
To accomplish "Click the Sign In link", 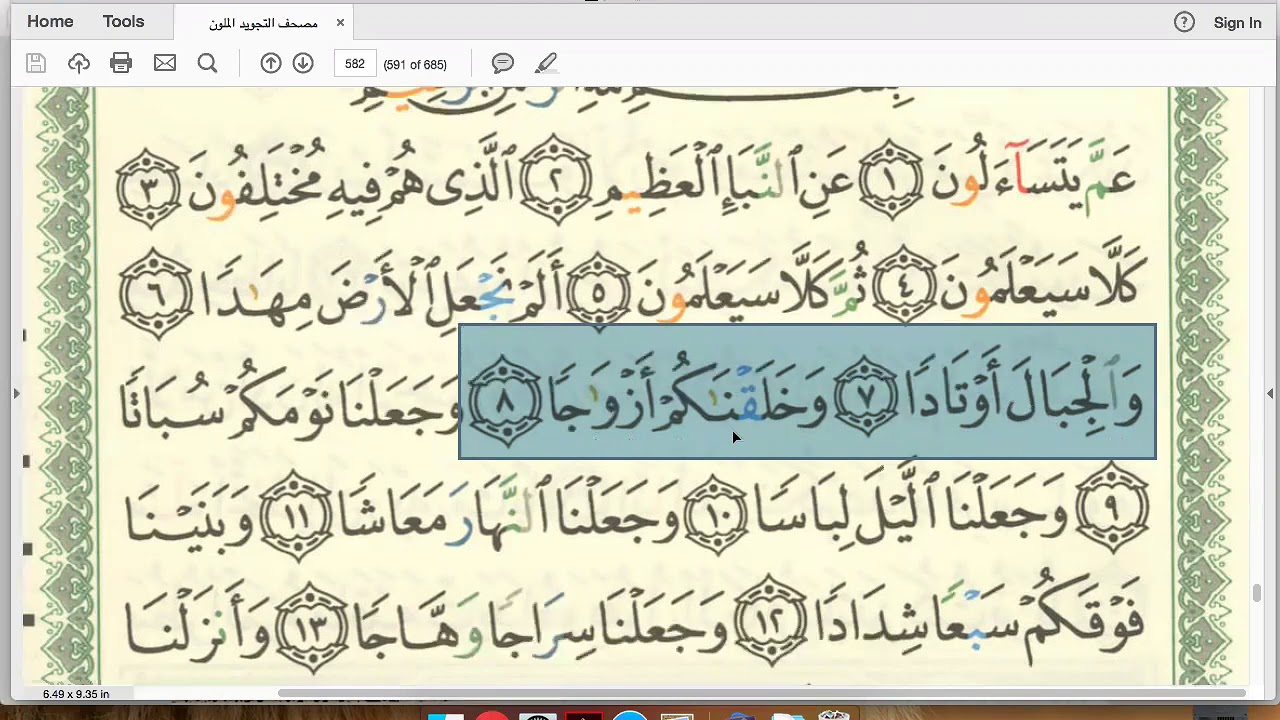I will click(x=1237, y=23).
